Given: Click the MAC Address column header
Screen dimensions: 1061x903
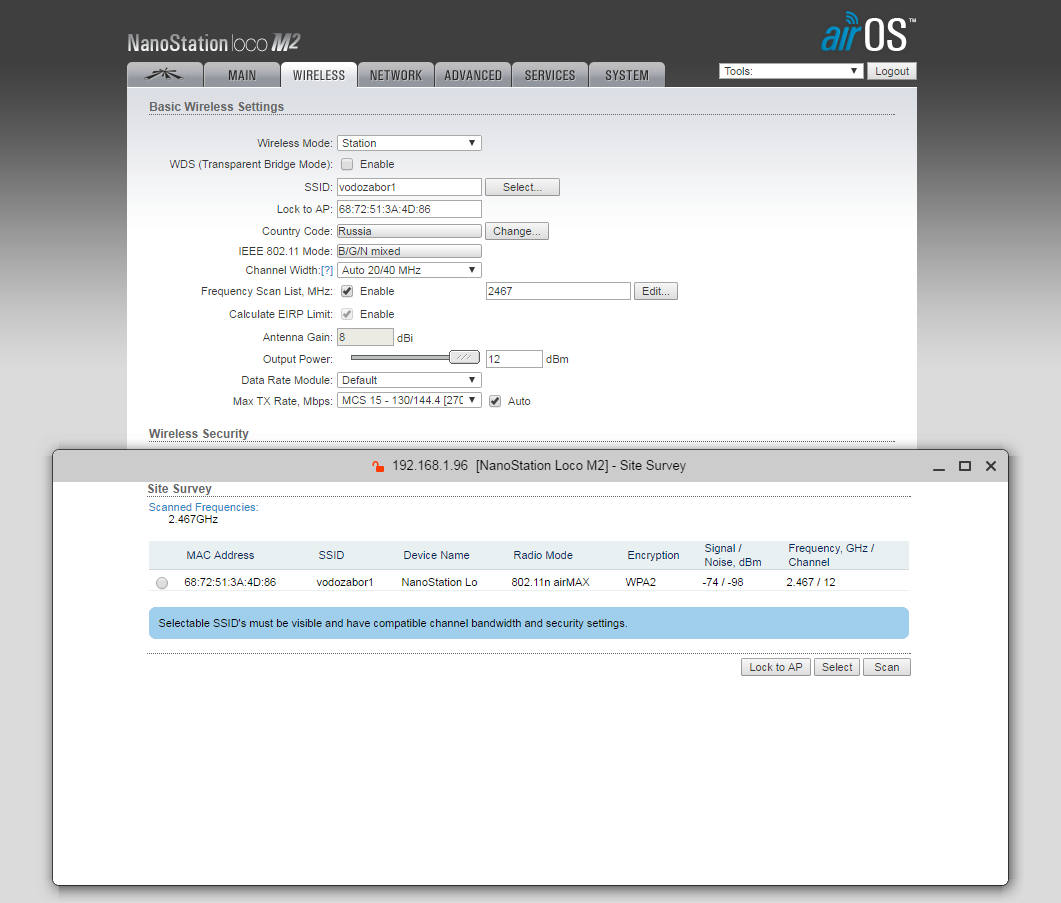Looking at the screenshot, I should click(x=220, y=555).
